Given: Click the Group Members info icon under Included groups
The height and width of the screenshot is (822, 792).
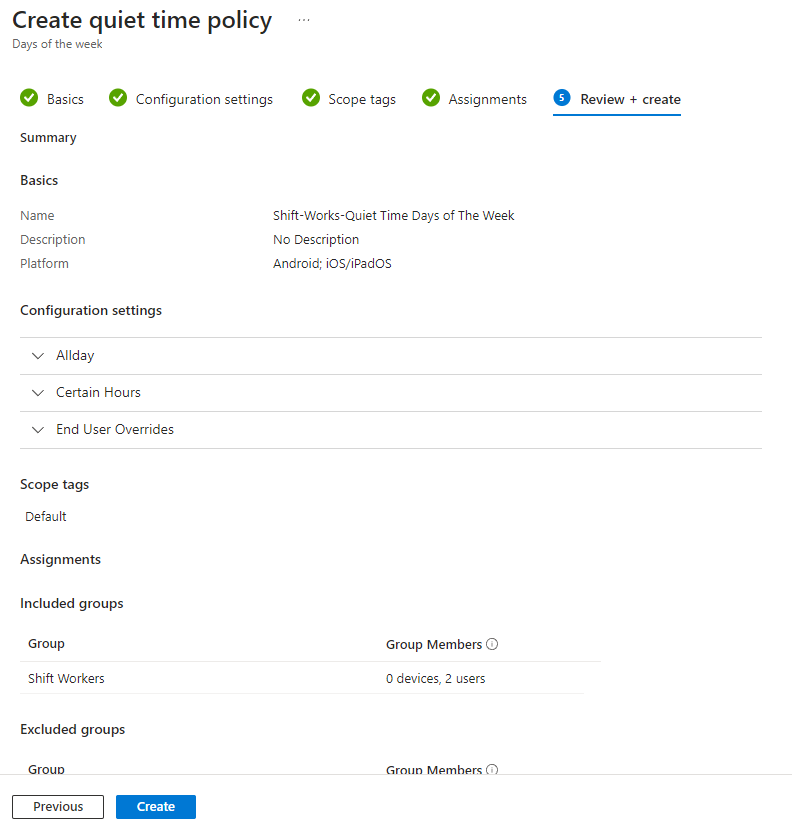Looking at the screenshot, I should 492,644.
